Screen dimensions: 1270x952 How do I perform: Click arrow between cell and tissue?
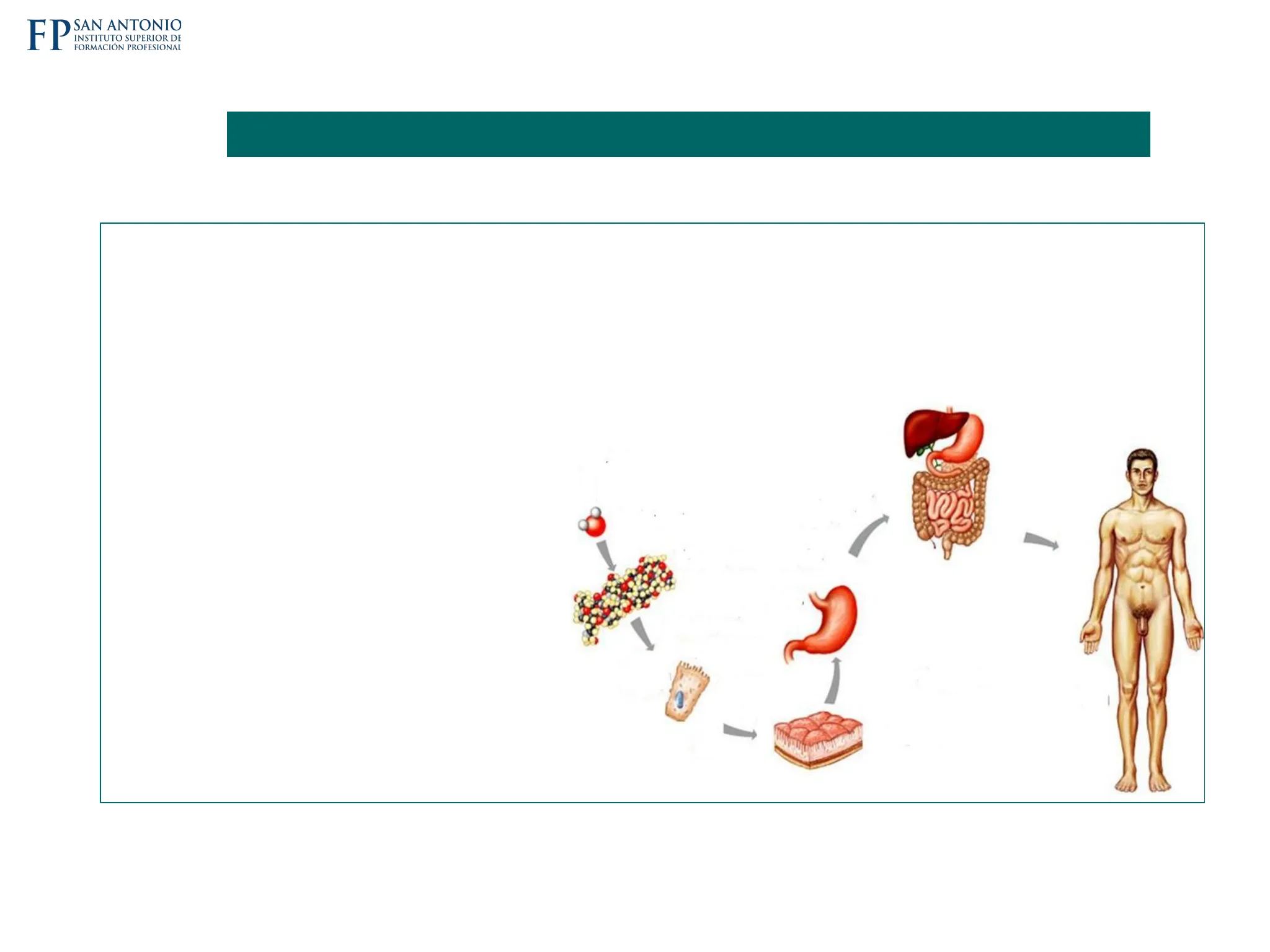[x=740, y=731]
